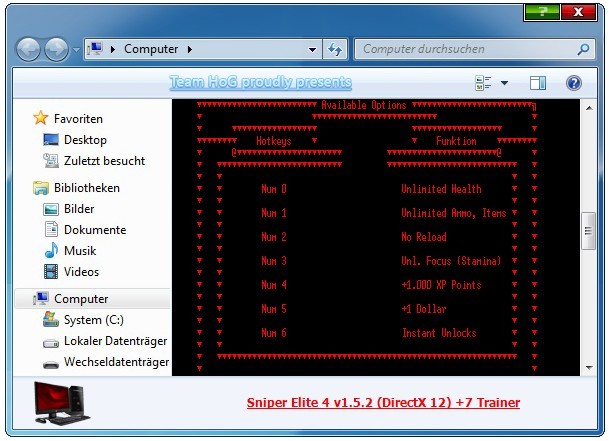Open help with the blue question icon
The image size is (609, 441).
tap(574, 83)
